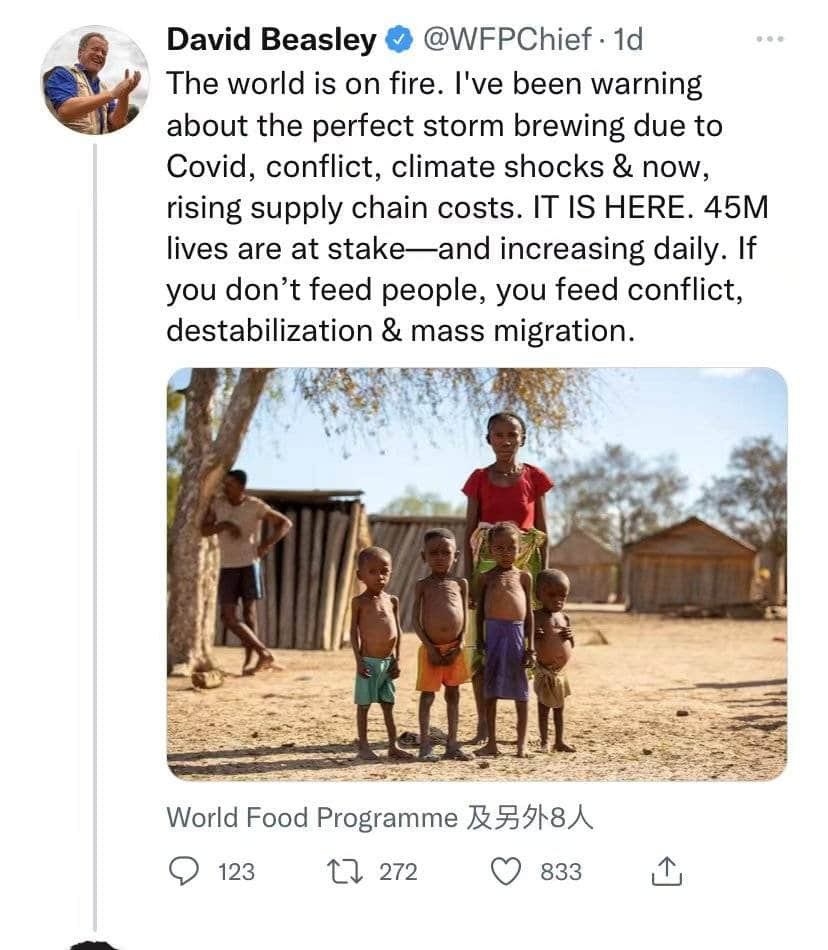Click the David Beasley display name
828x950 pixels.
271,40
